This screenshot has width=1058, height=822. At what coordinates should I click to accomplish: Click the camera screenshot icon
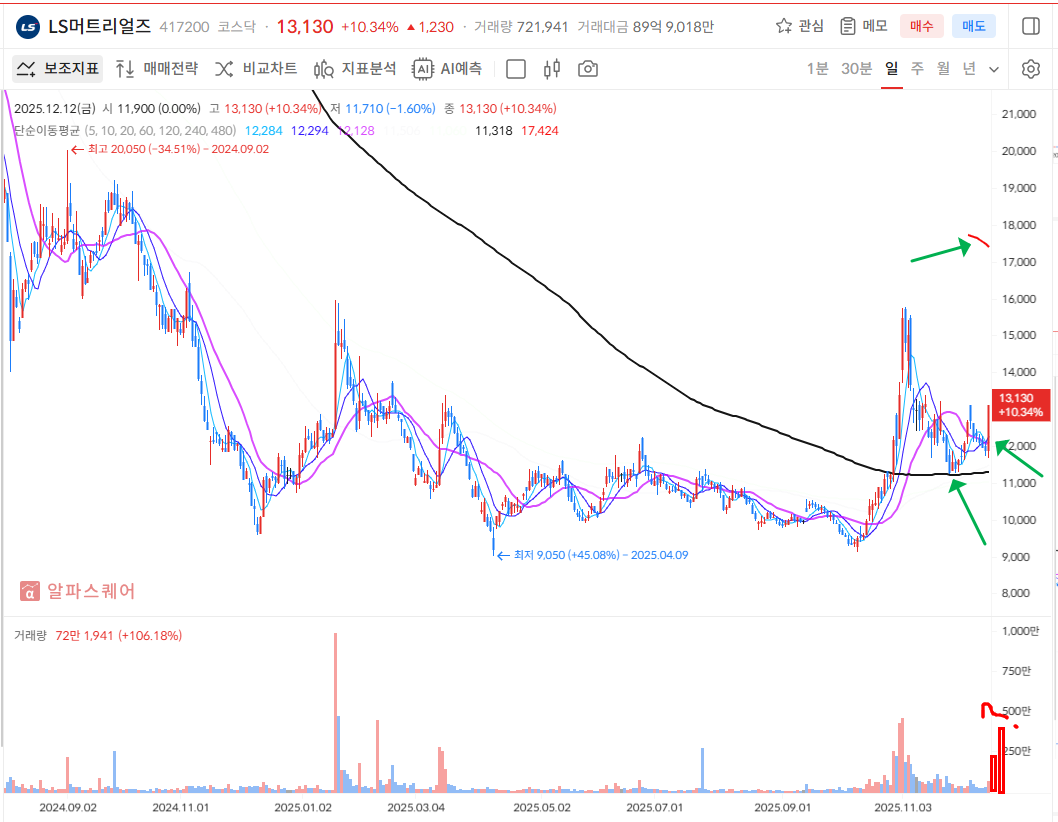(x=588, y=69)
